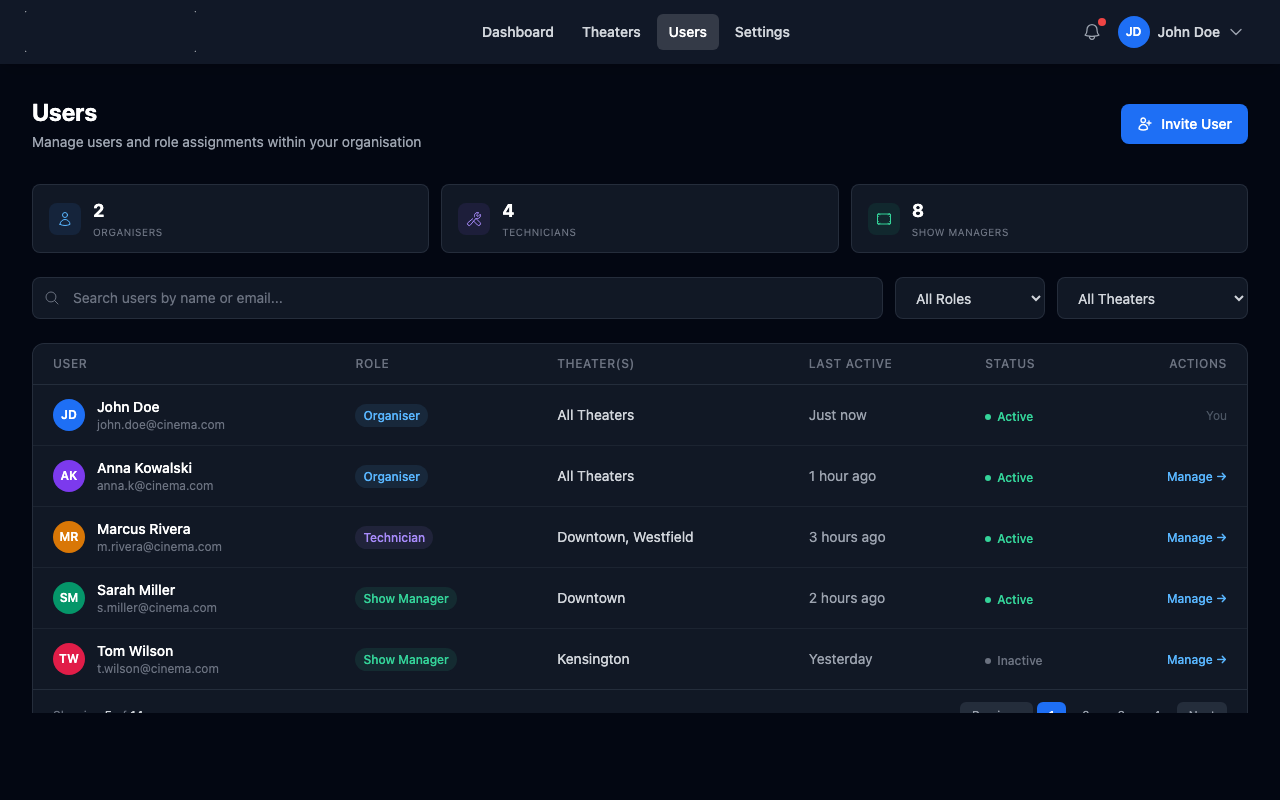
Task: Click Marcus Rivera's MR avatar
Action: coord(69,537)
